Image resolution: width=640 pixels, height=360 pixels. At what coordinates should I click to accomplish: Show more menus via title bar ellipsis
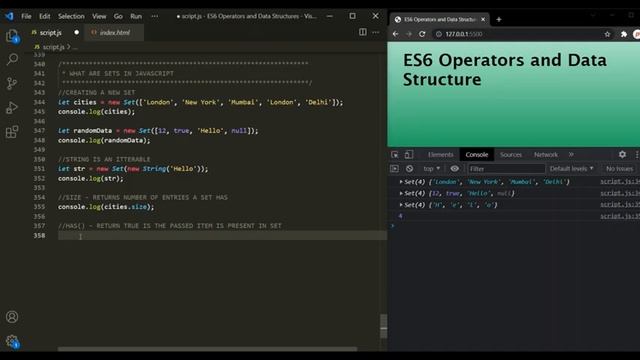[155, 16]
